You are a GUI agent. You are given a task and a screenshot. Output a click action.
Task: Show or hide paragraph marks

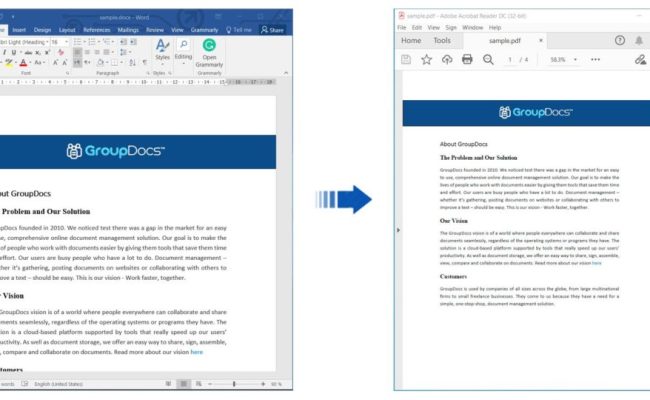[145, 63]
